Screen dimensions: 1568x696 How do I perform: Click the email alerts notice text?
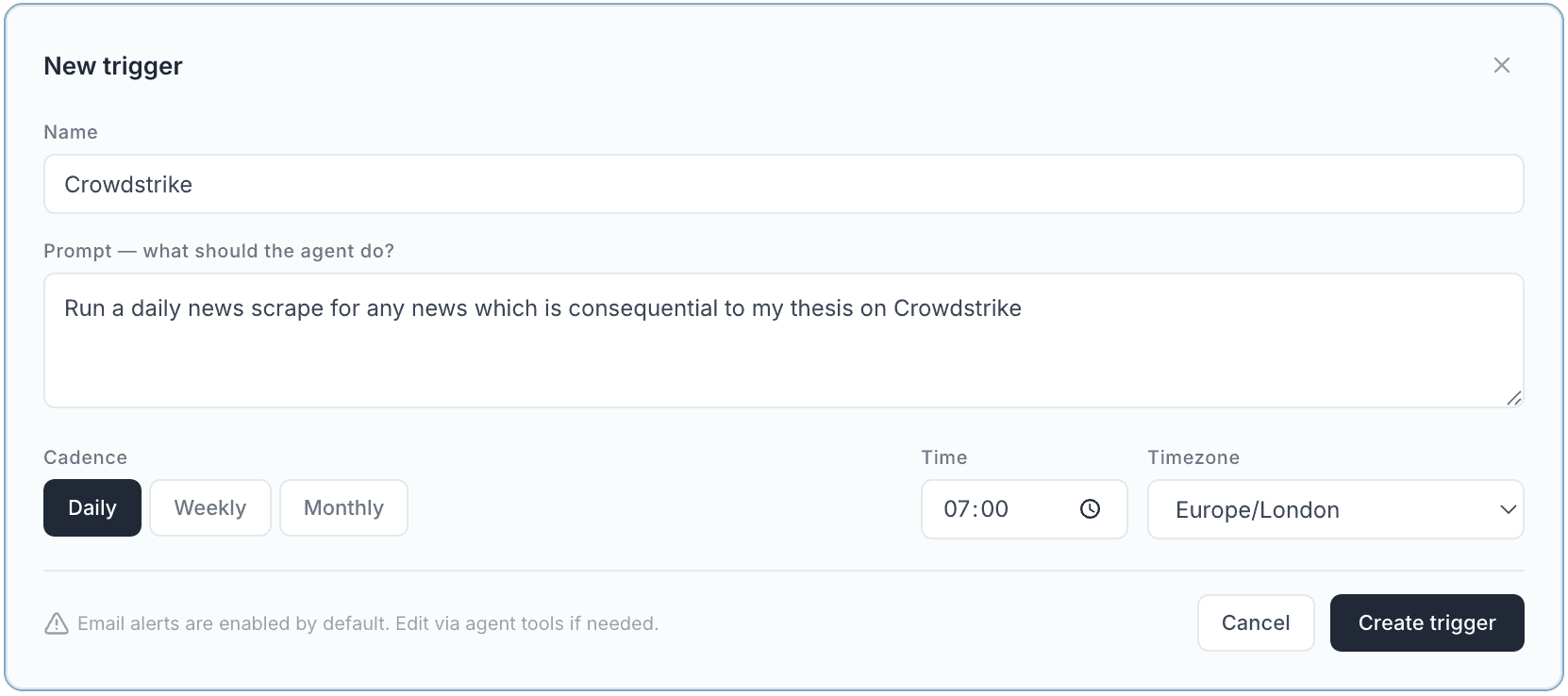368,623
